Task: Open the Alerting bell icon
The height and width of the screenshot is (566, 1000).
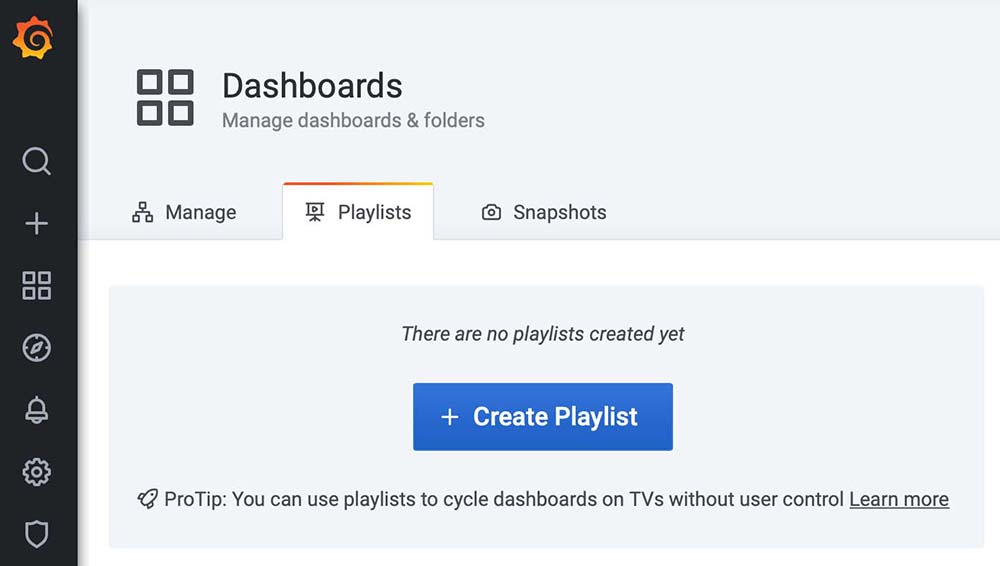Action: 36,409
